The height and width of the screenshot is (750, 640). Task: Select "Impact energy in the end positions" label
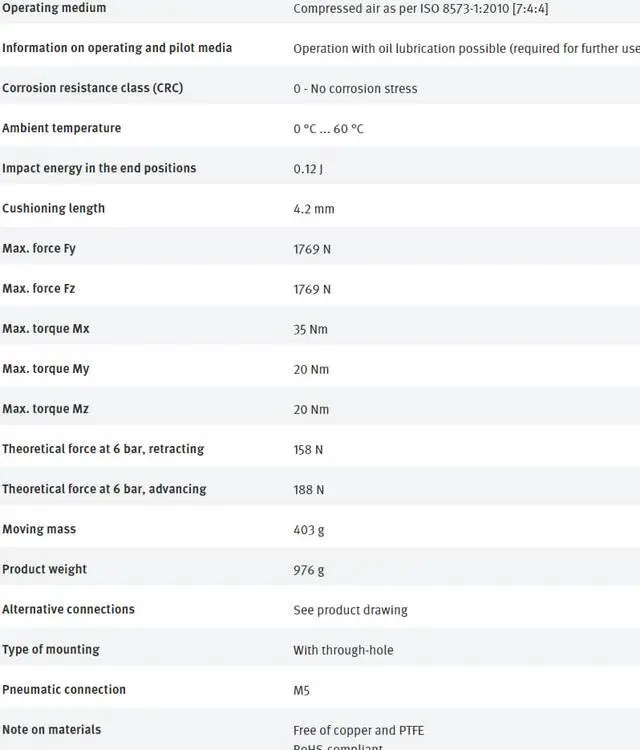point(99,168)
